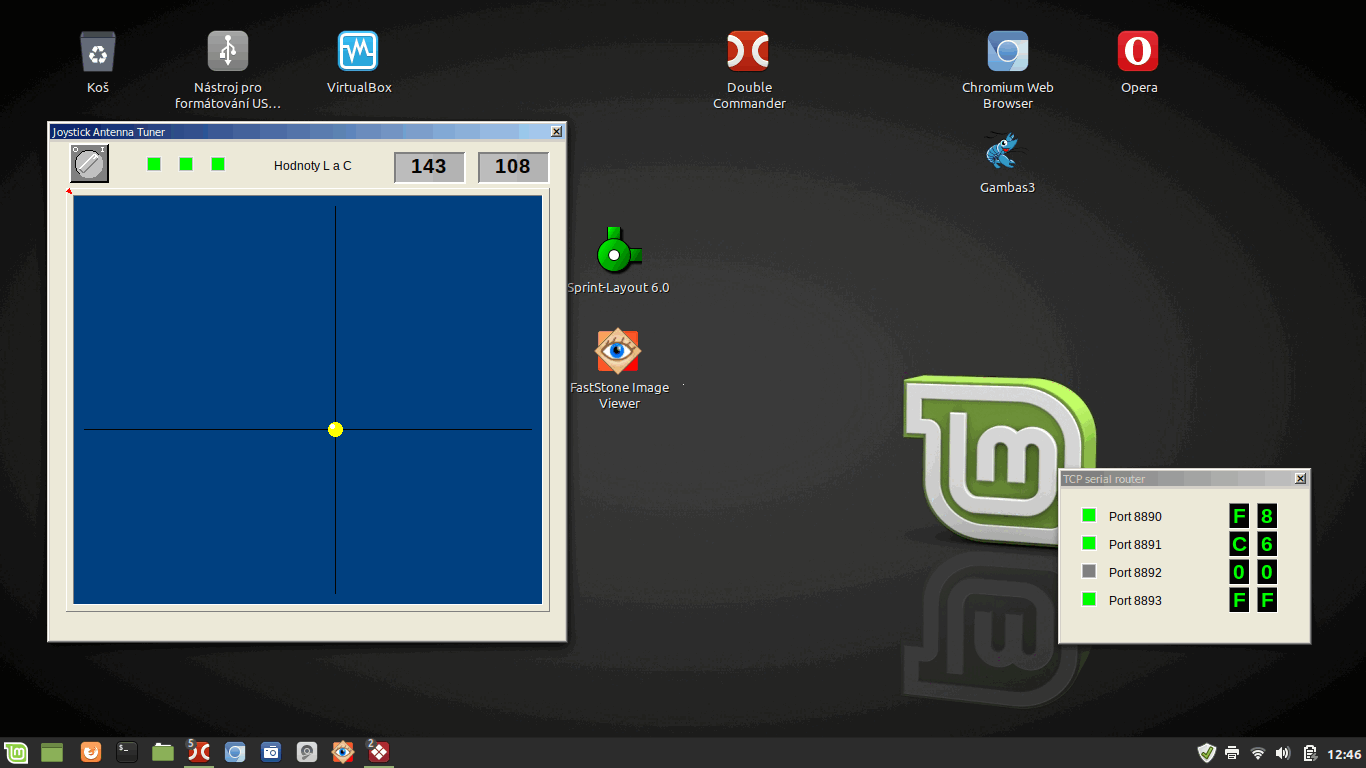Open the volume control in system tray
The width and height of the screenshot is (1366, 768).
[1283, 753]
